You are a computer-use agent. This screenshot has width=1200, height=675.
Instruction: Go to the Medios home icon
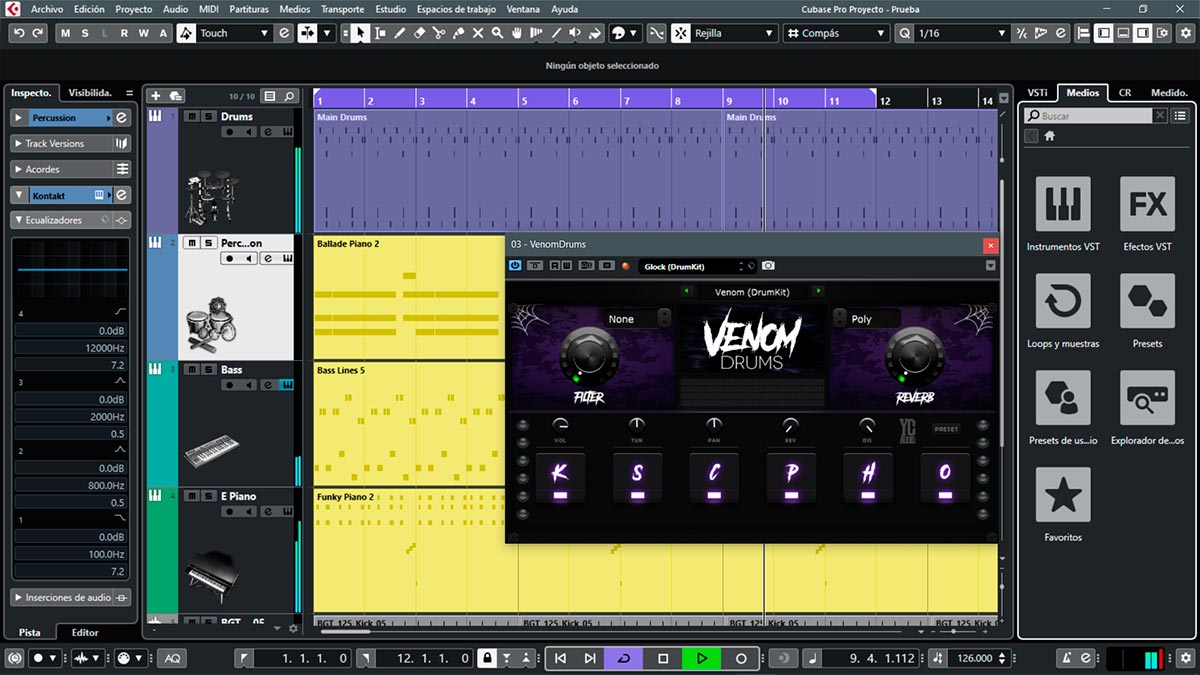(1050, 136)
